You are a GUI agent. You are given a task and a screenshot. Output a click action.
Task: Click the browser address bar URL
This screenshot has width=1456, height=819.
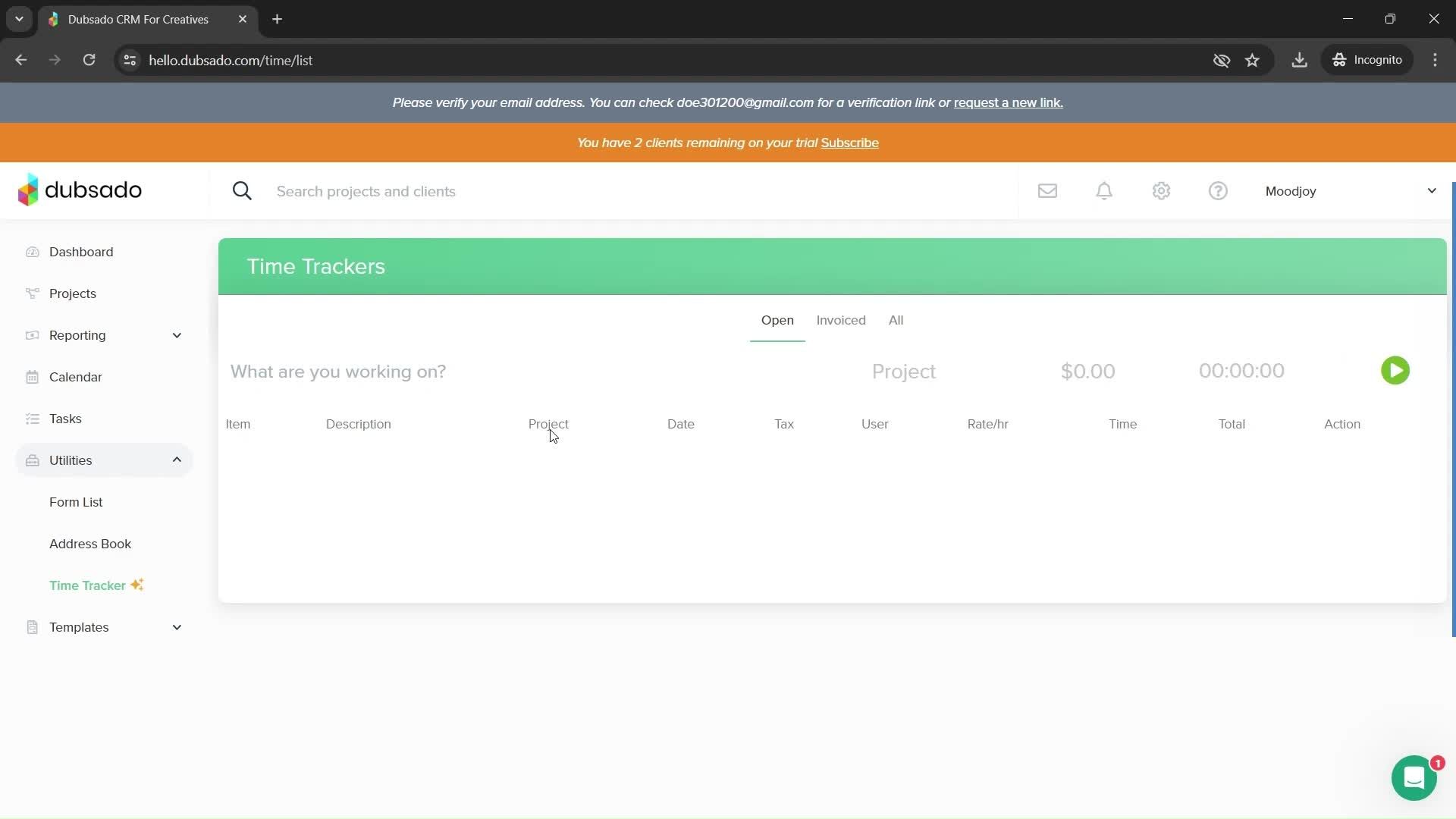[231, 60]
